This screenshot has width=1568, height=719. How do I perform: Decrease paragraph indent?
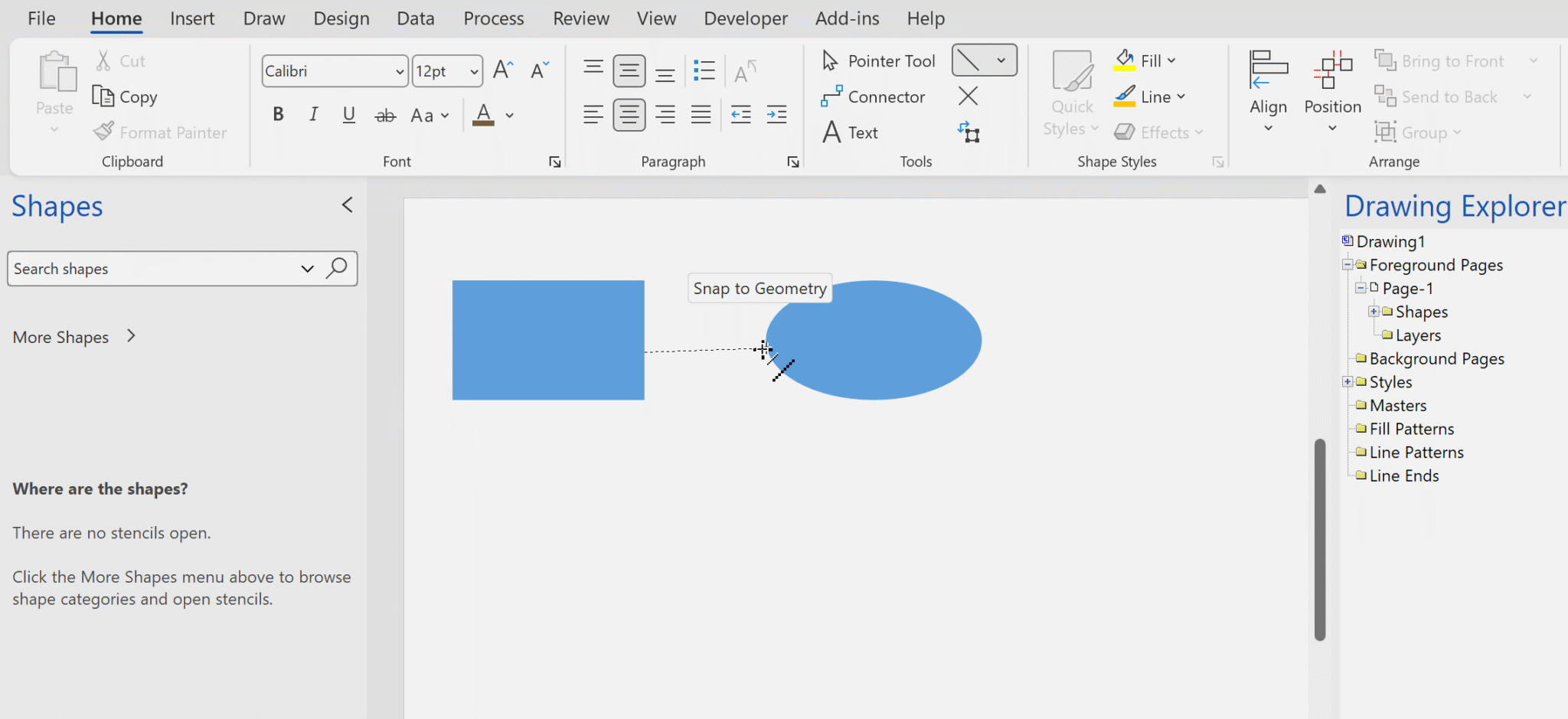point(740,115)
